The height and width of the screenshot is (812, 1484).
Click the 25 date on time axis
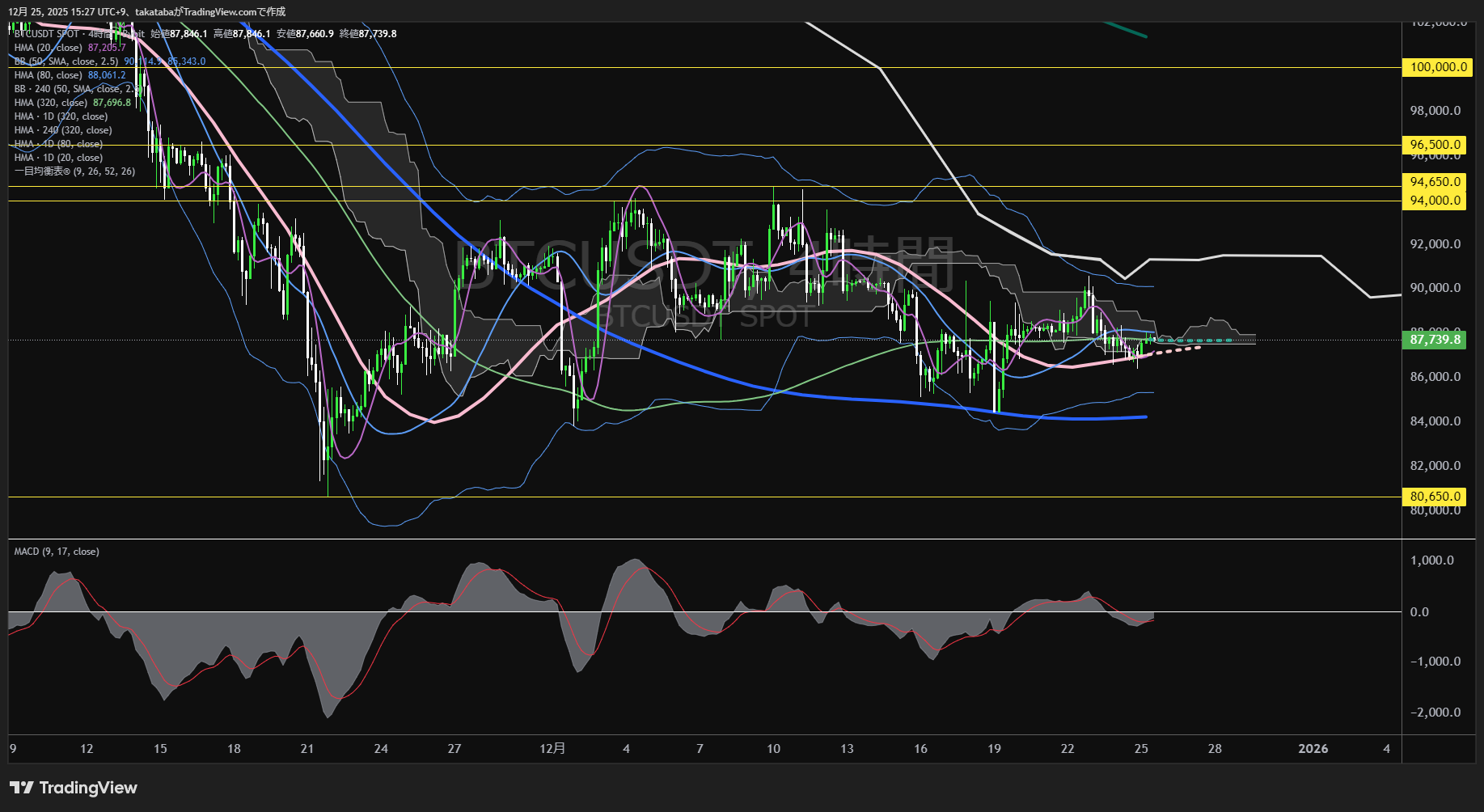(x=1141, y=749)
